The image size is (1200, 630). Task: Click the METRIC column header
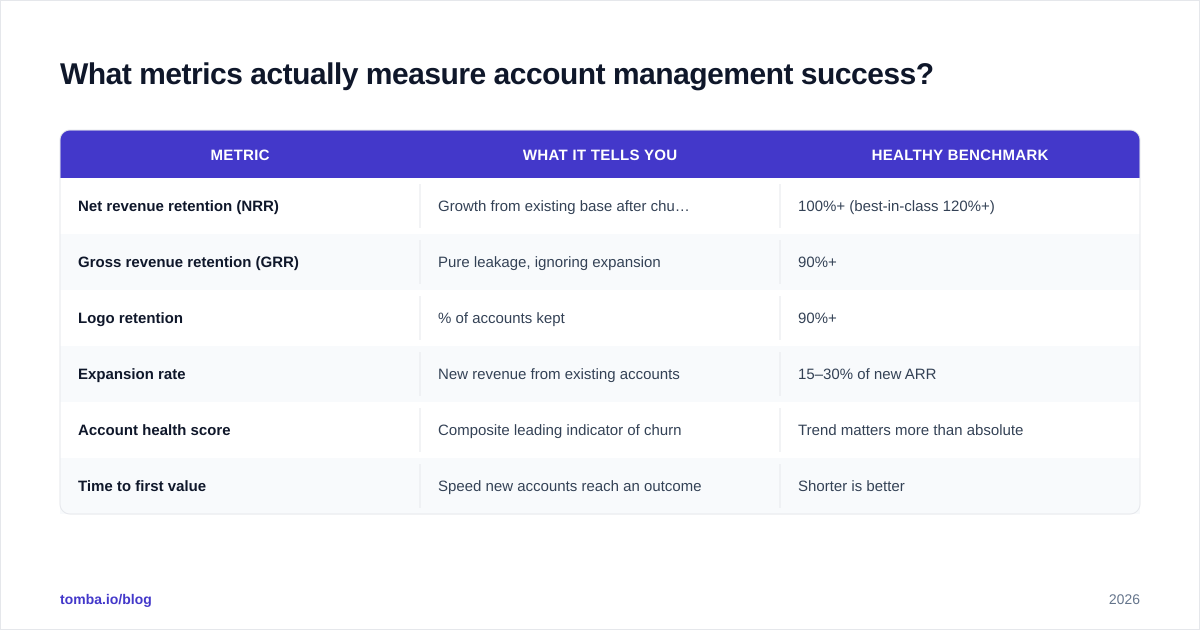(x=240, y=155)
